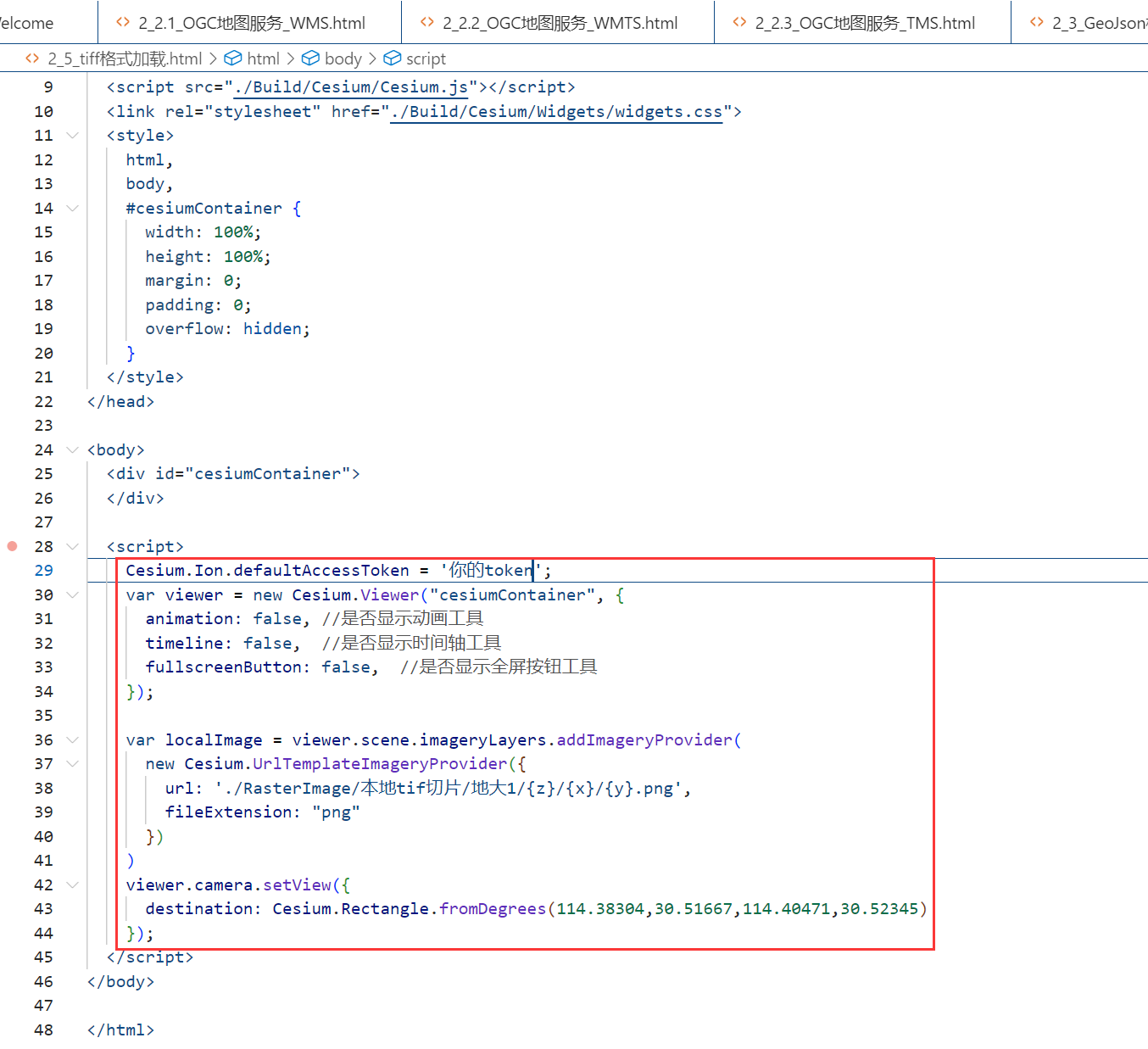
Task: Click 'animation: false' on line 31
Action: coord(223,619)
